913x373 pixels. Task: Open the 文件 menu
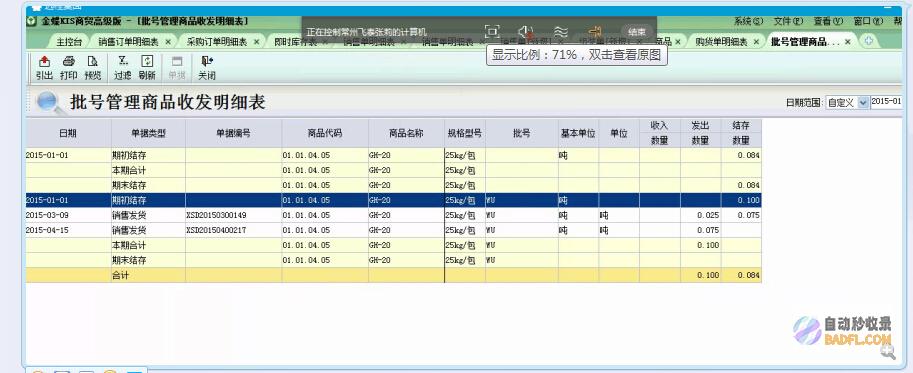tap(789, 22)
